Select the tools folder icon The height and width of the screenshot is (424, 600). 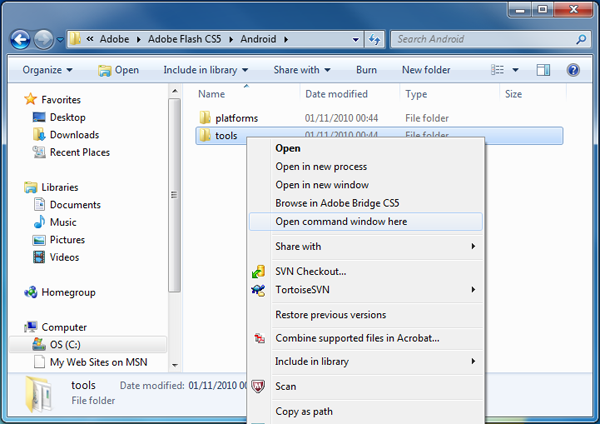(205, 135)
